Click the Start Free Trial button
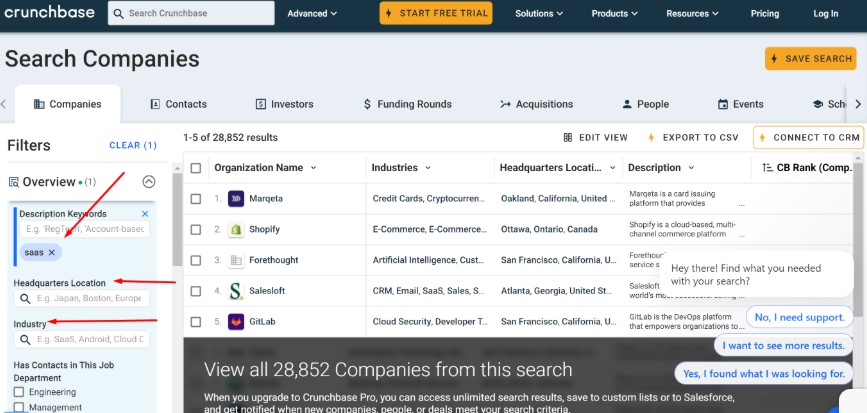 436,13
